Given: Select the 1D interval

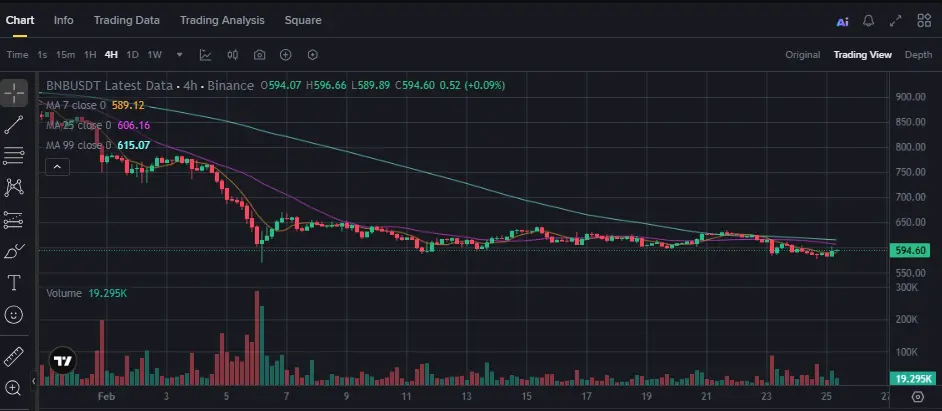Looking at the screenshot, I should pos(133,55).
